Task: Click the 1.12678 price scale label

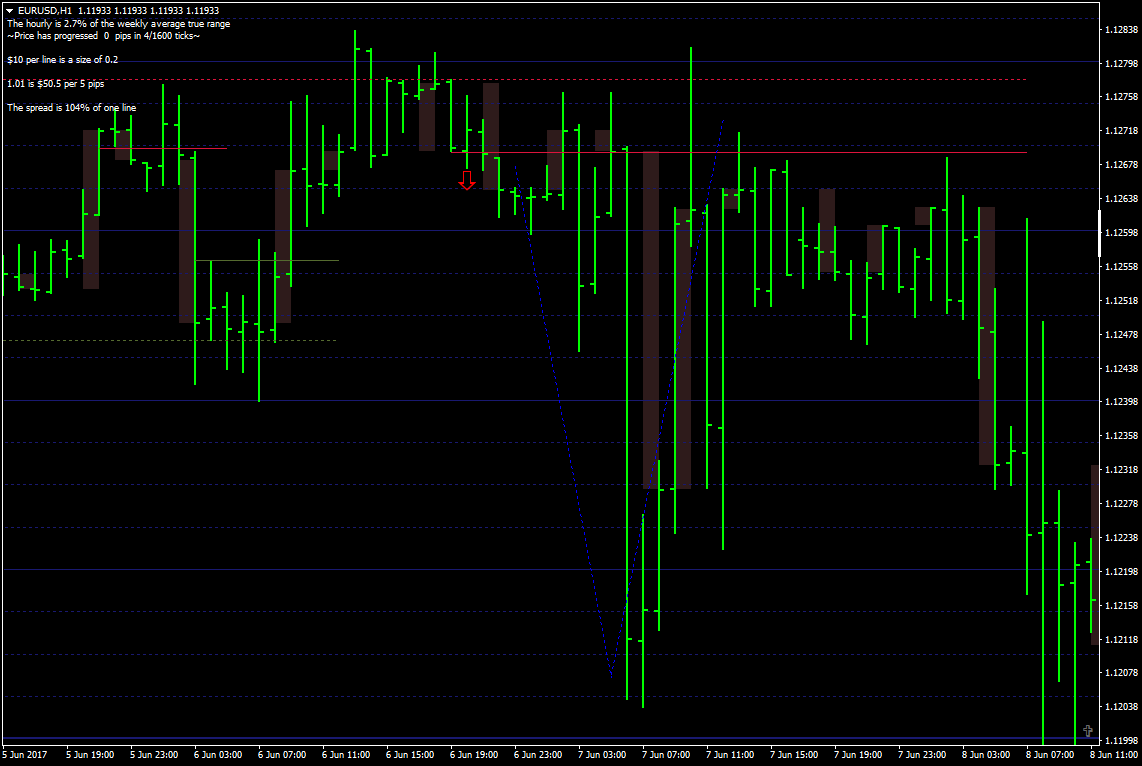Action: click(x=1121, y=165)
